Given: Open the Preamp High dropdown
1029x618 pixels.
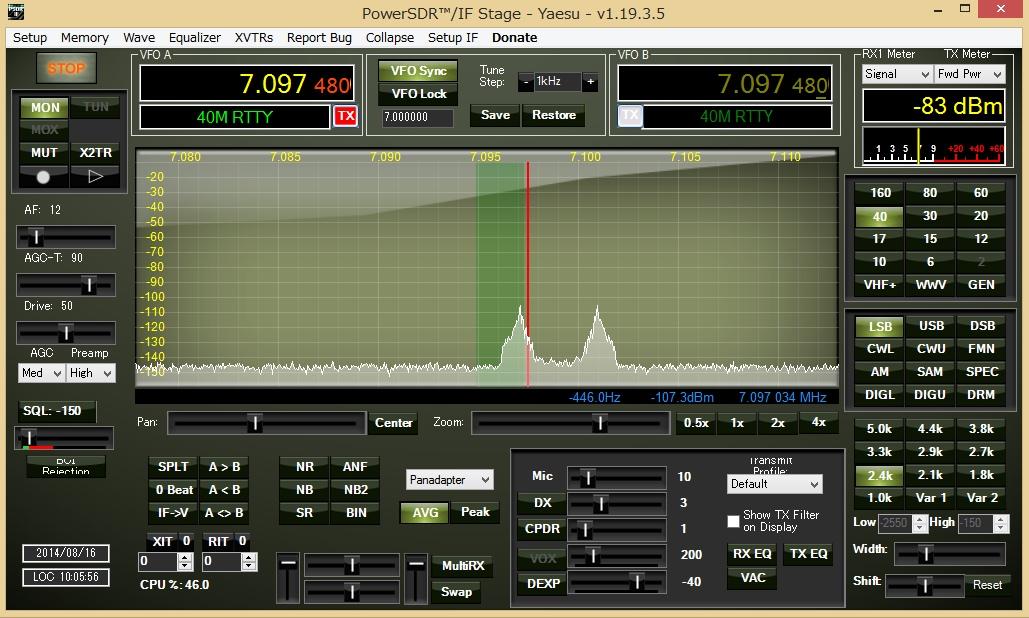Looking at the screenshot, I should 91,373.
